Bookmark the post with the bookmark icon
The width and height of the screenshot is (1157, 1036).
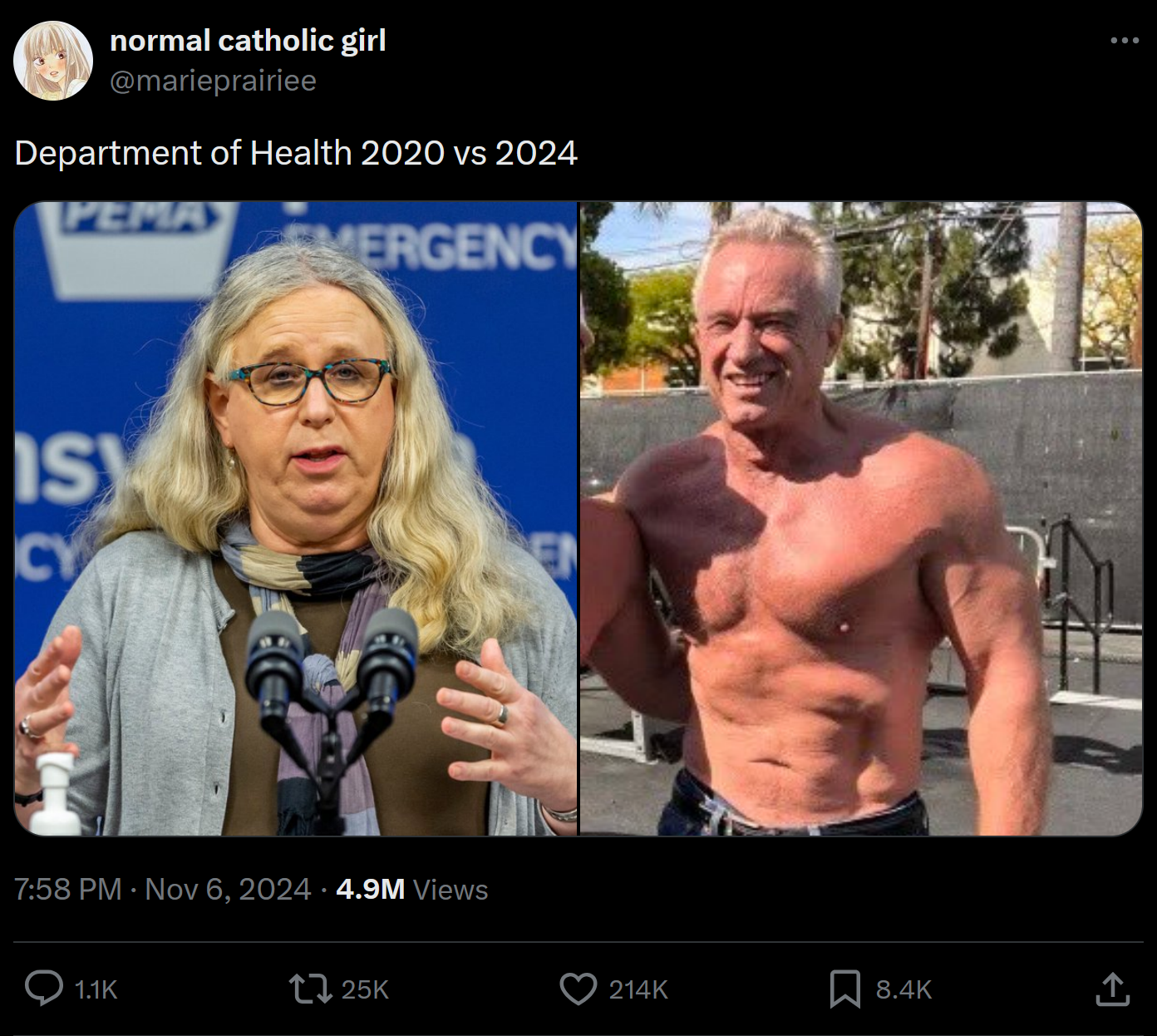[x=844, y=989]
